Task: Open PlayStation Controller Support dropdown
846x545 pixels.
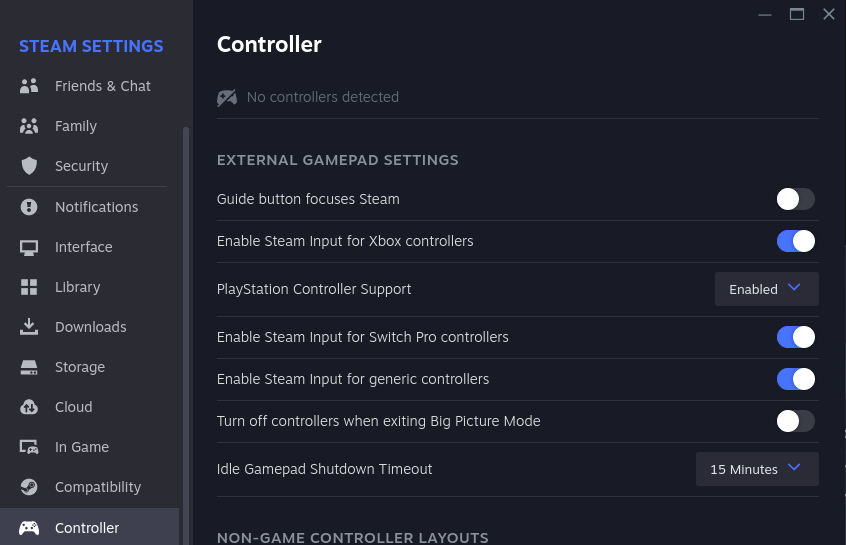Action: (766, 289)
